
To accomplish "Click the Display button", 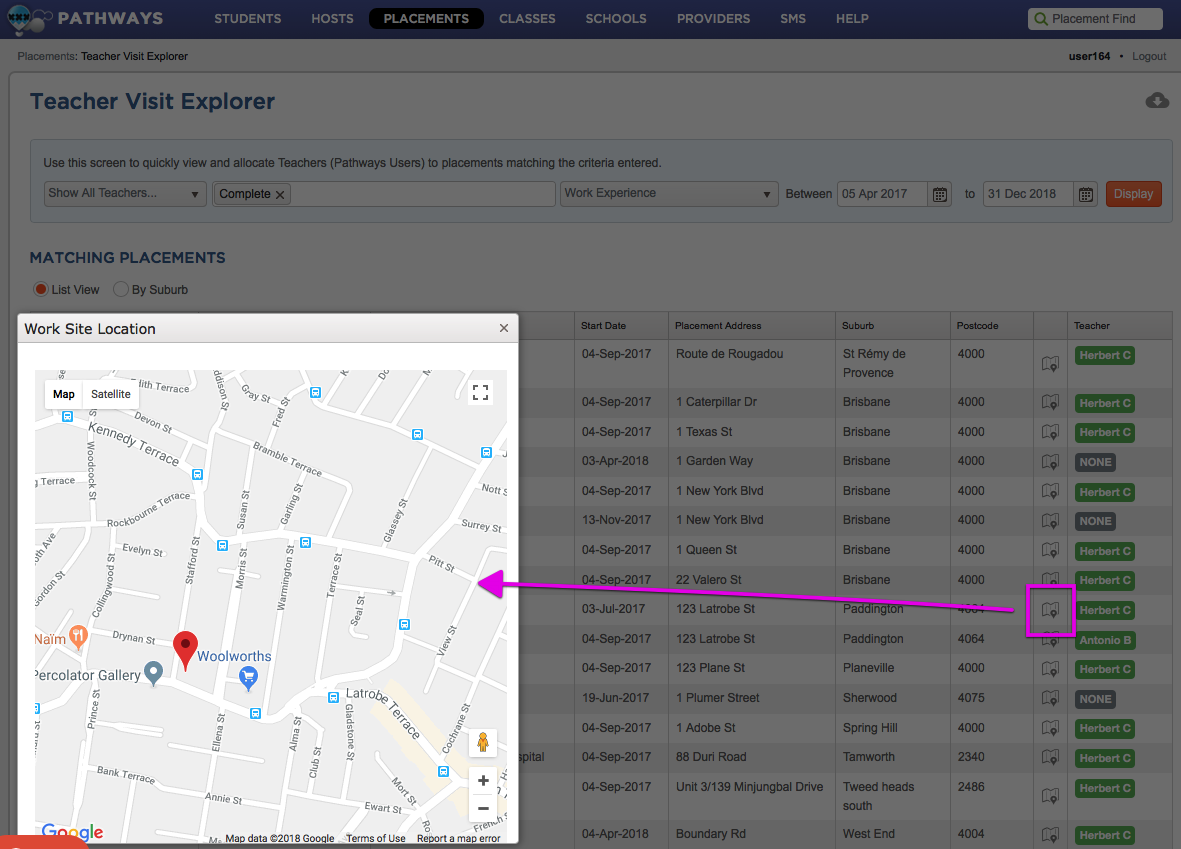I will tap(1133, 194).
